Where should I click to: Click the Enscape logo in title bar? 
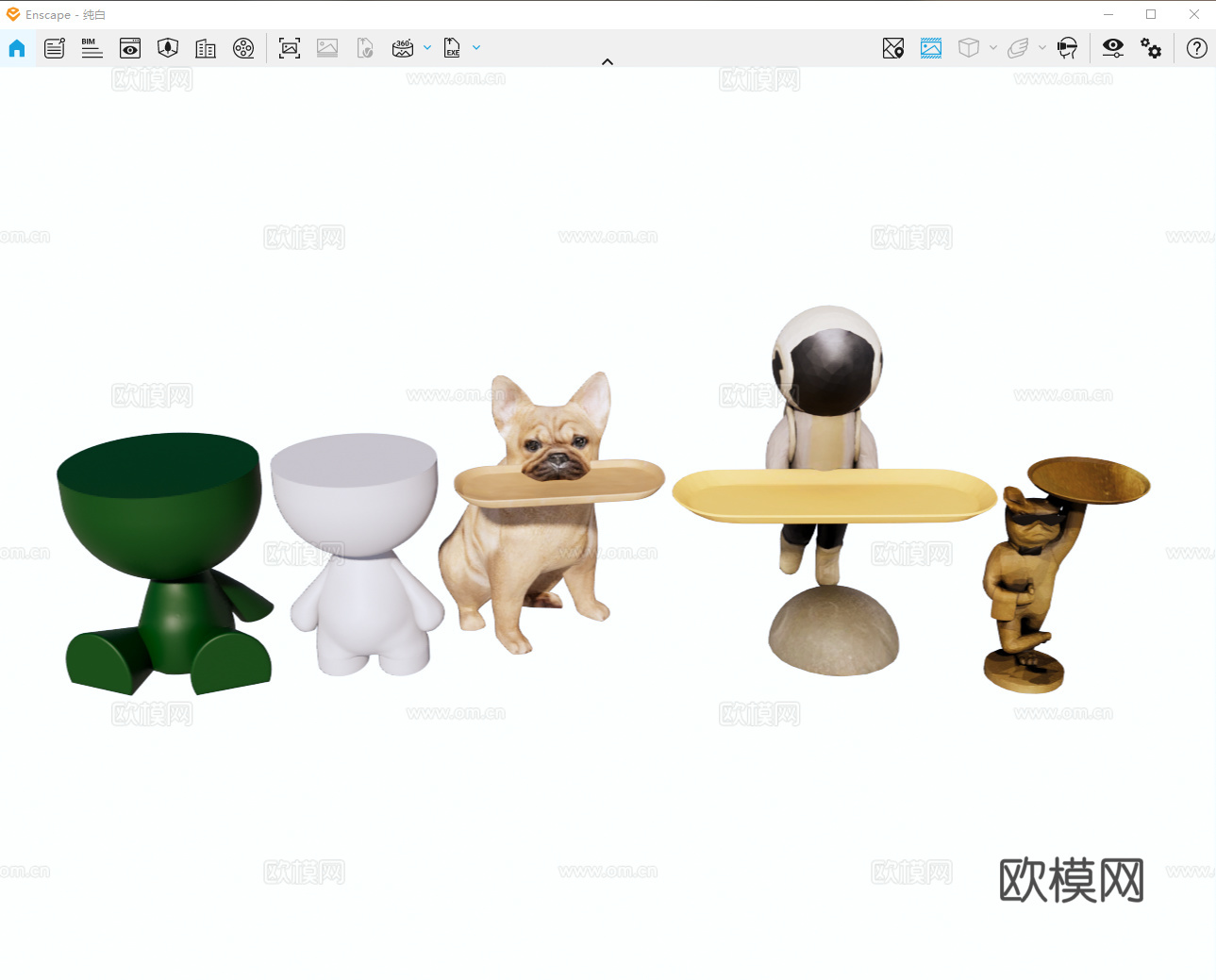pos(13,14)
